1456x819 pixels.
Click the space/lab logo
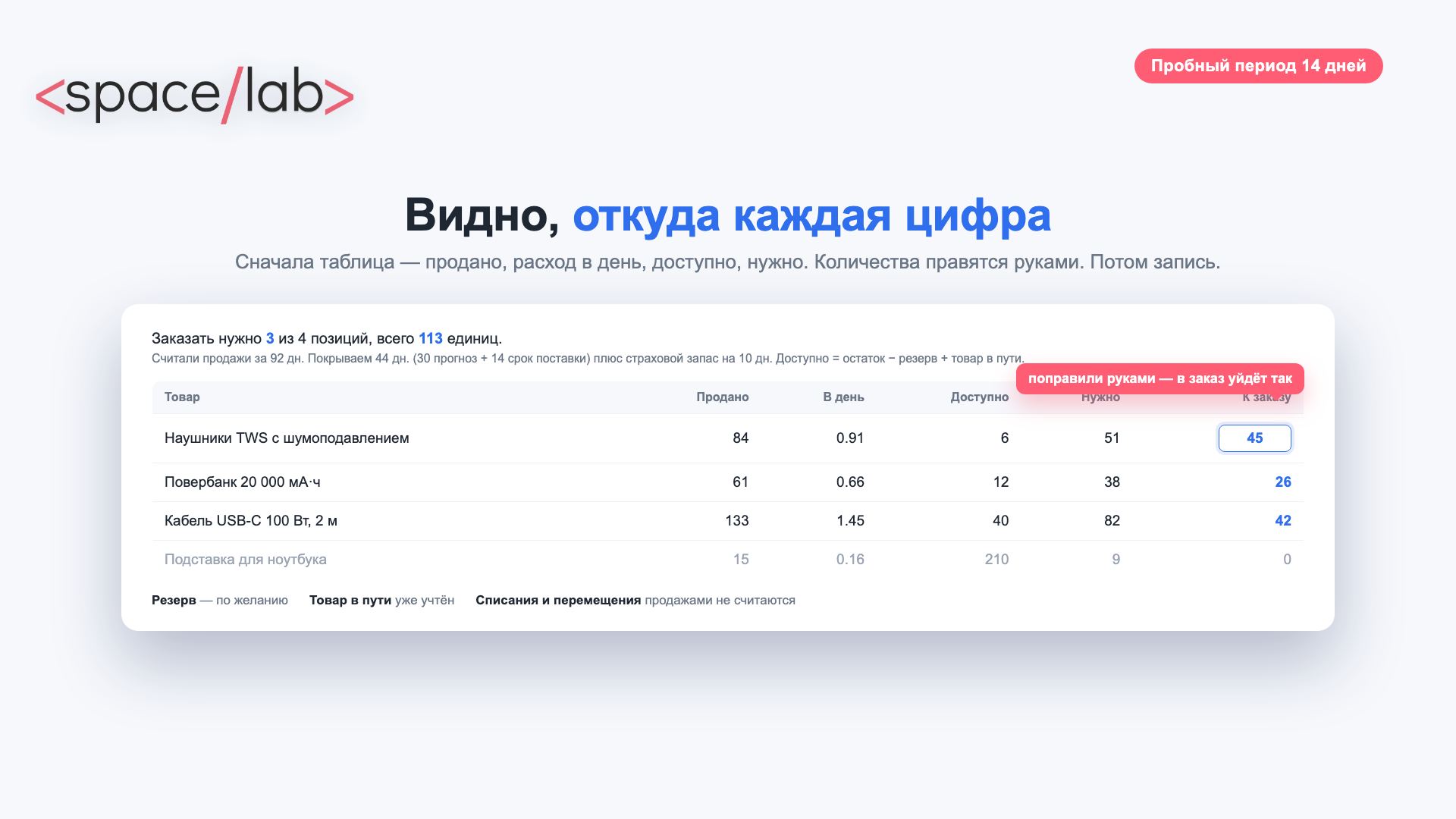[x=195, y=95]
